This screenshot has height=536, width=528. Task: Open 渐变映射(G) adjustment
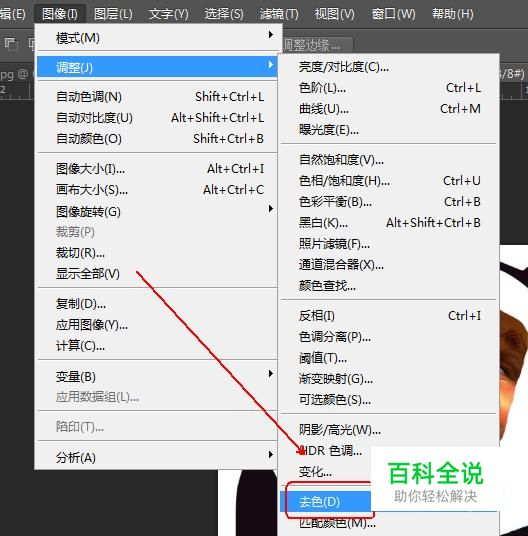point(388,379)
